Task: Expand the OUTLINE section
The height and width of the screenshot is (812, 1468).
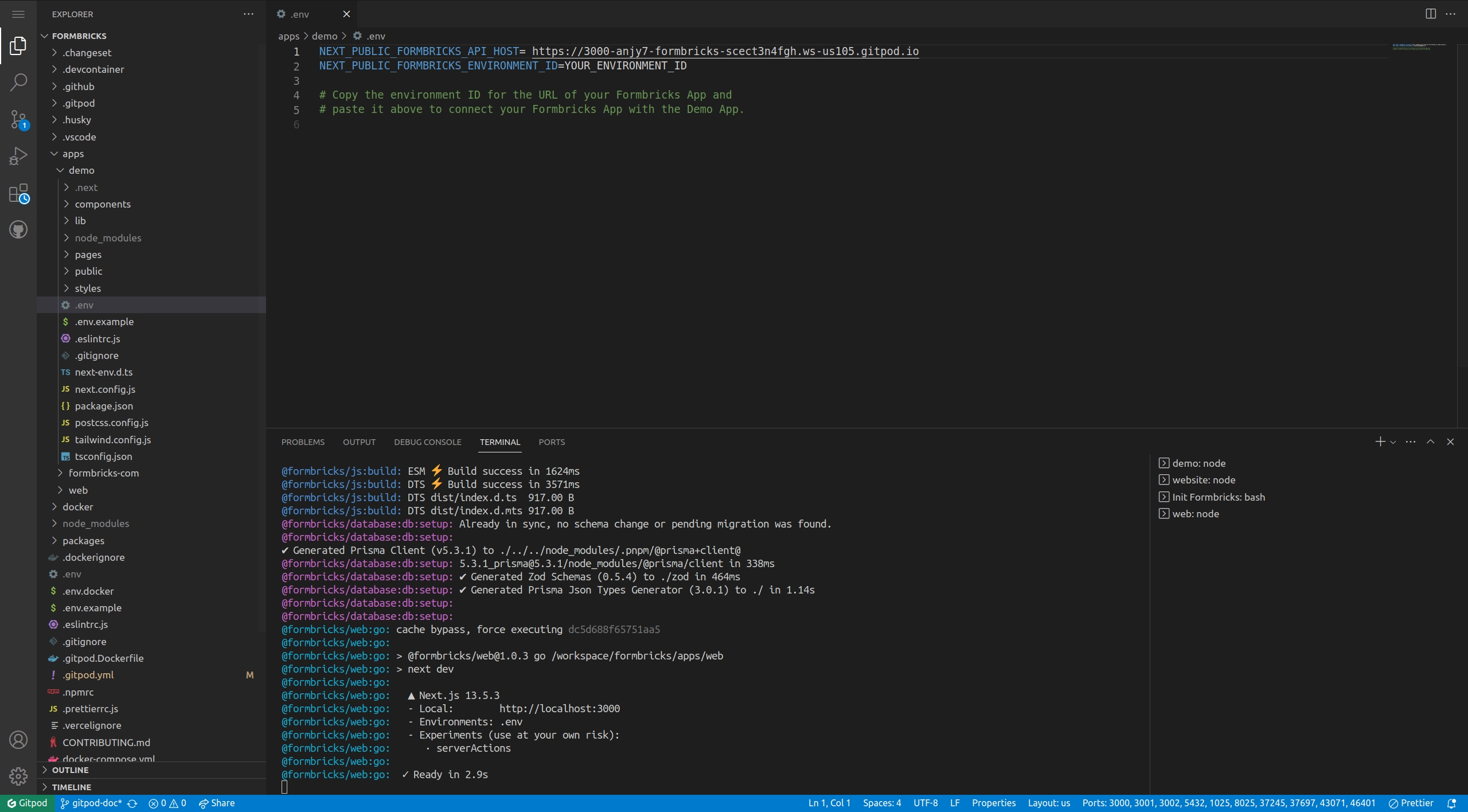Action: point(151,770)
